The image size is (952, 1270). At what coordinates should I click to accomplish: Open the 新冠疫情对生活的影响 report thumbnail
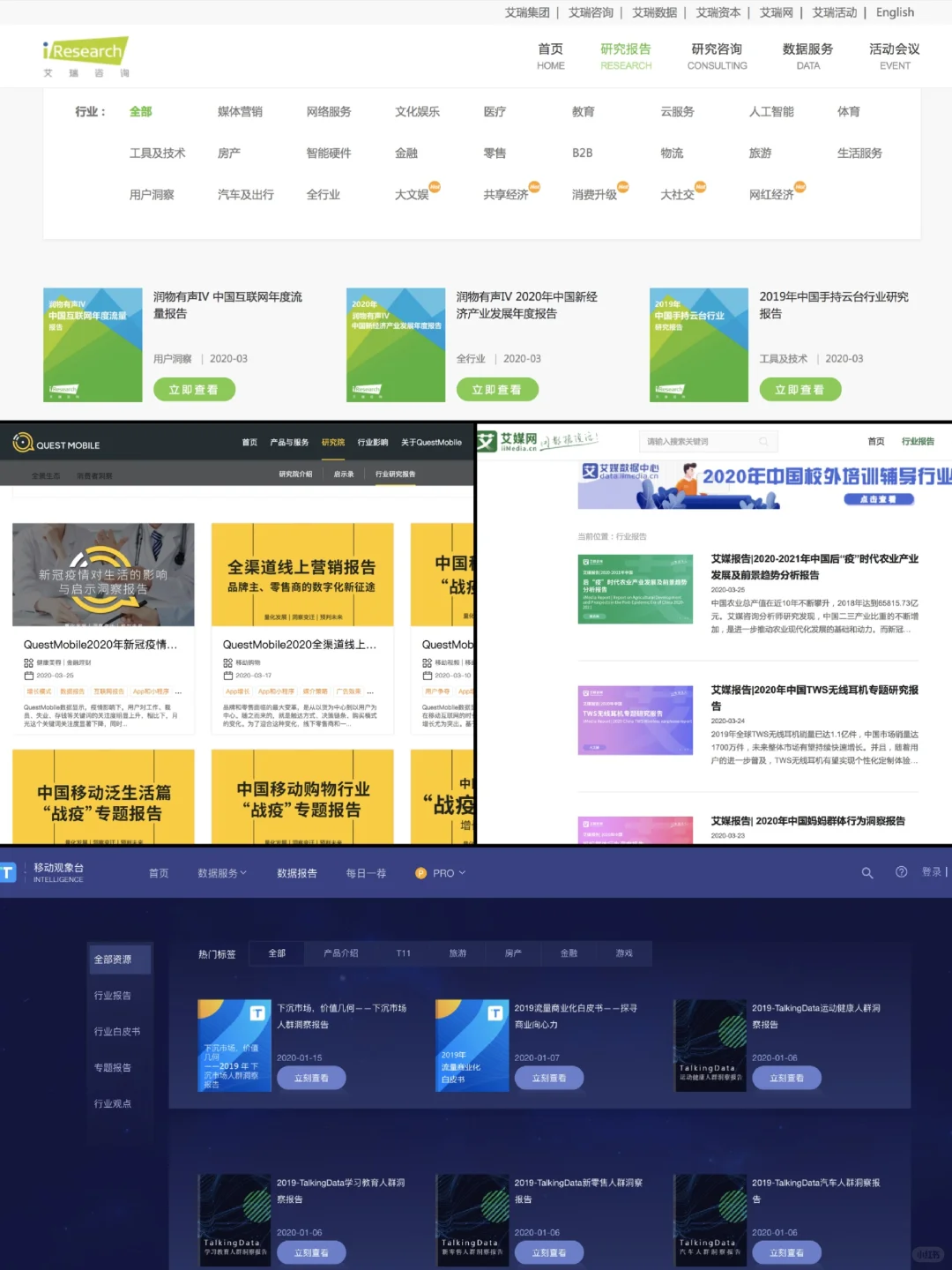click(x=103, y=575)
